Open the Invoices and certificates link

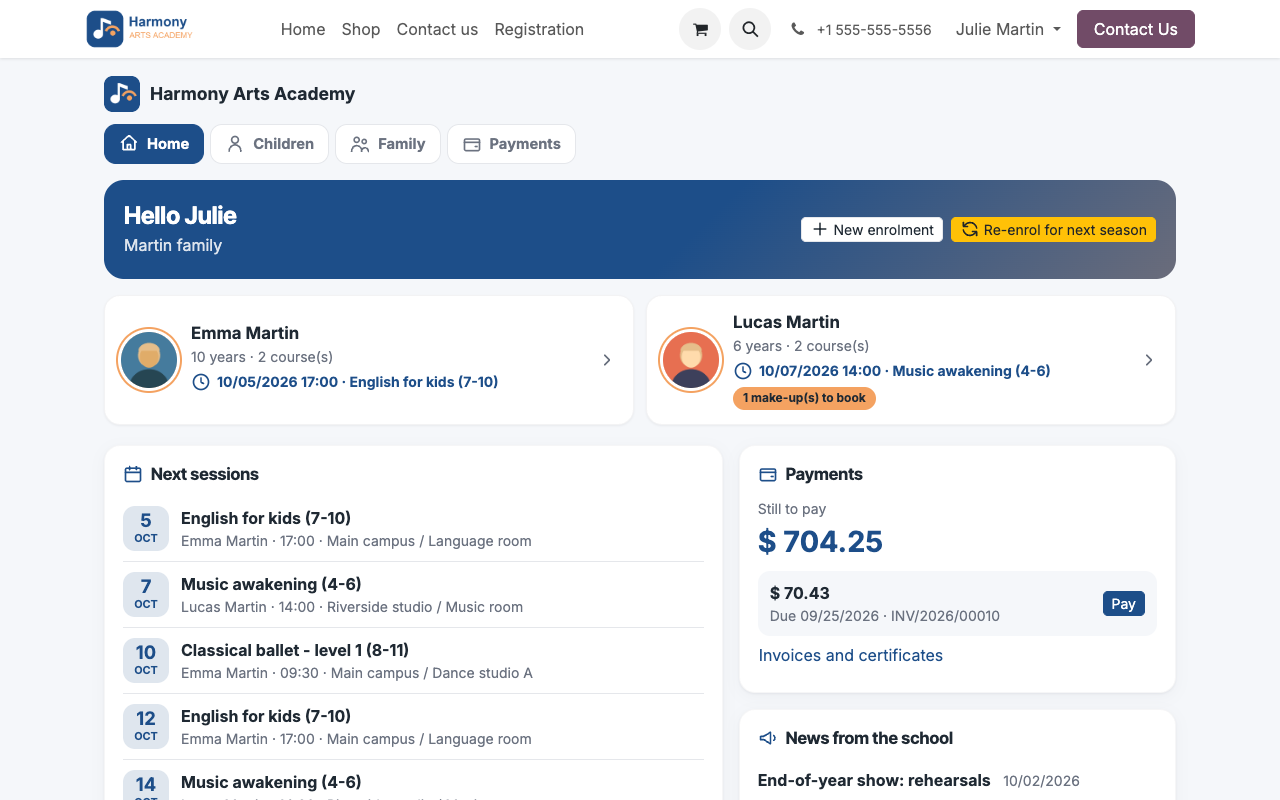pos(851,655)
